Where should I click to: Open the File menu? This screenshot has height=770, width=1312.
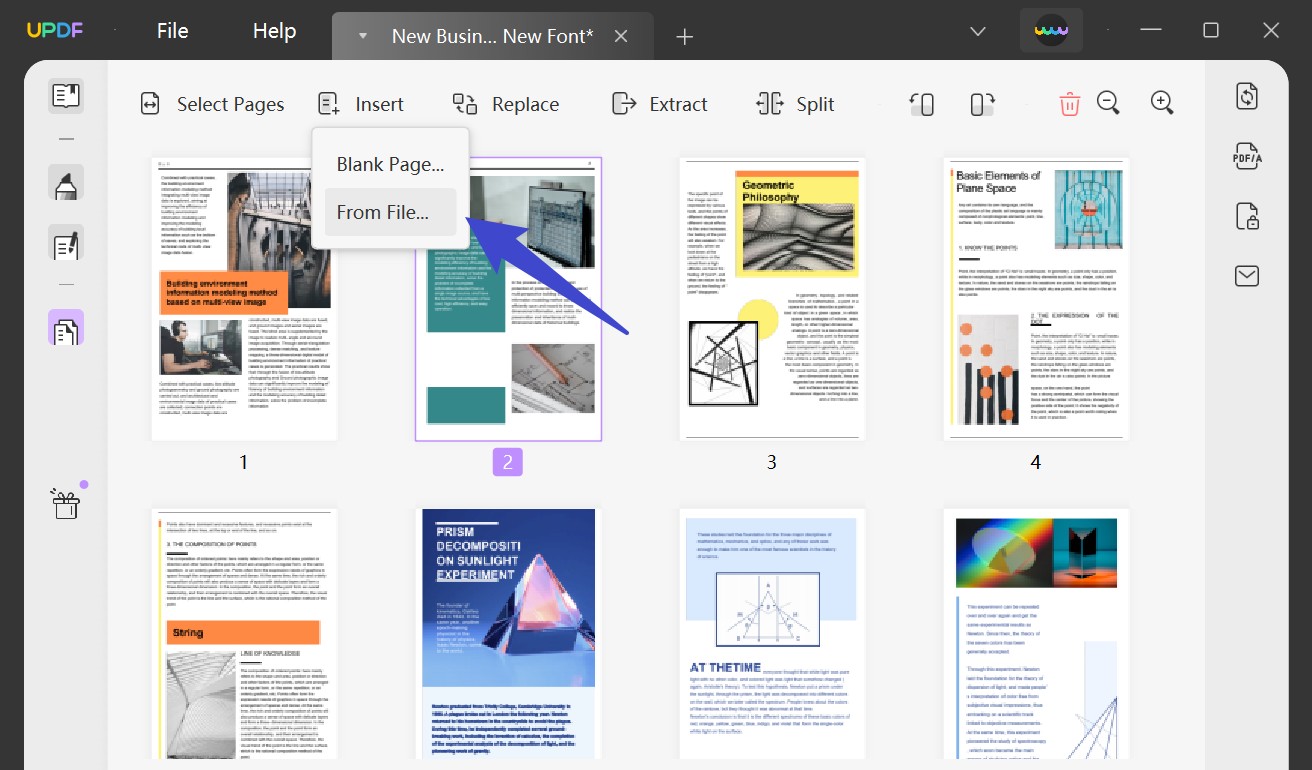[x=172, y=30]
